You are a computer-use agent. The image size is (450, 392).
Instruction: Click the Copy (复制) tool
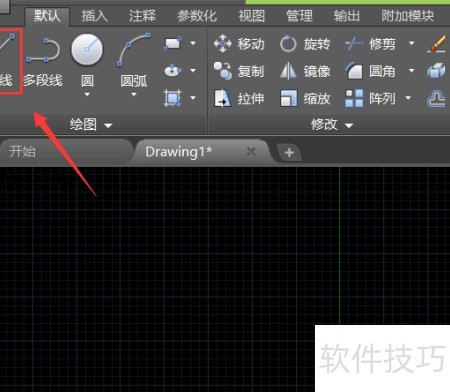tap(239, 71)
